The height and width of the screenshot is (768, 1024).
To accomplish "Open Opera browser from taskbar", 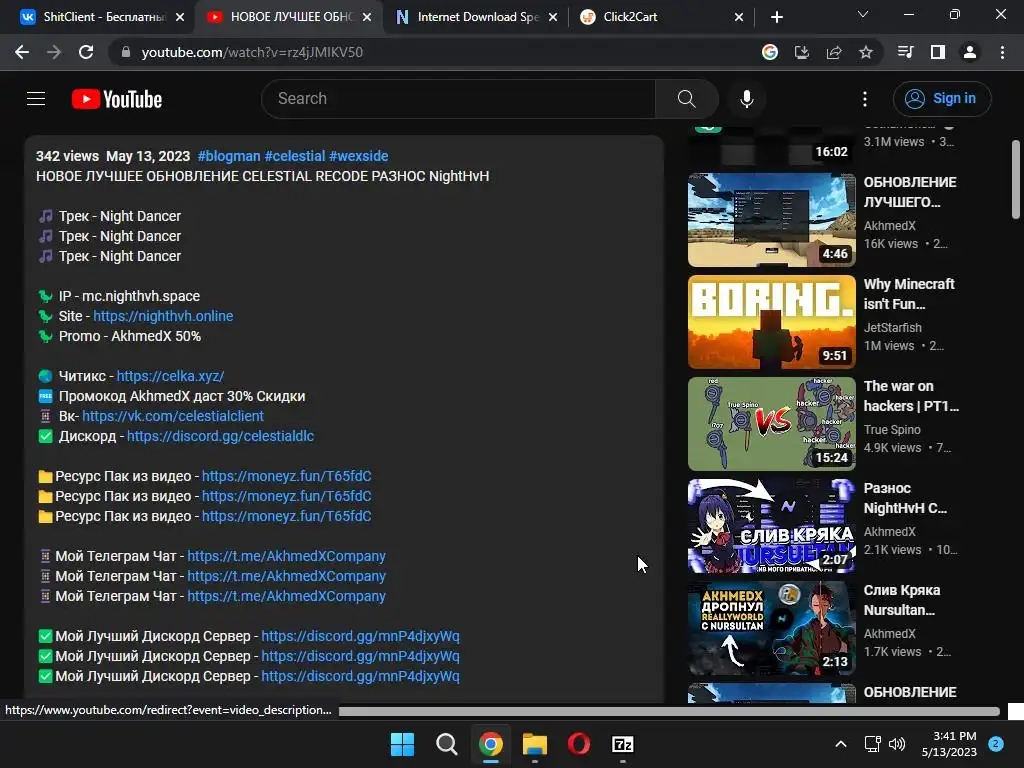I will 579,744.
